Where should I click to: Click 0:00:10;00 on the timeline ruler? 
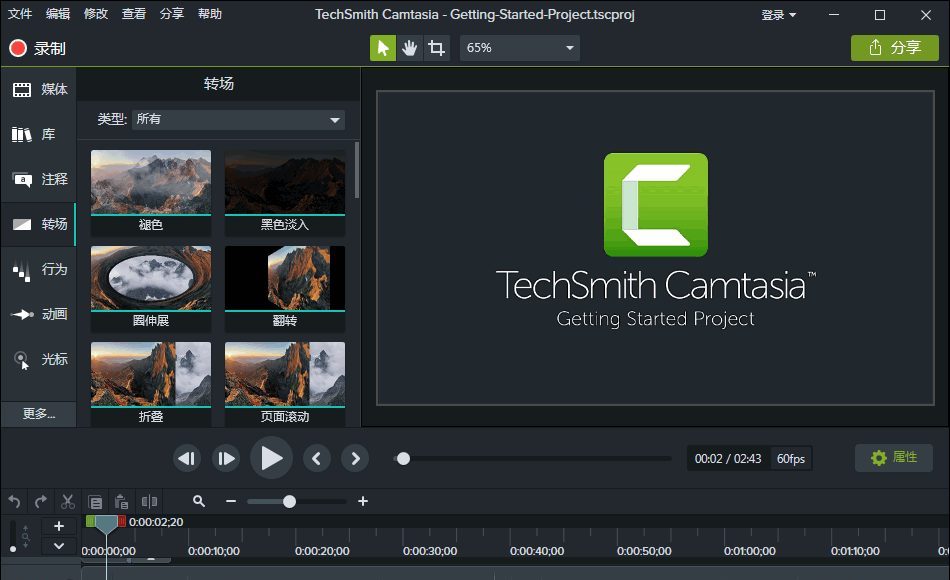[214, 551]
